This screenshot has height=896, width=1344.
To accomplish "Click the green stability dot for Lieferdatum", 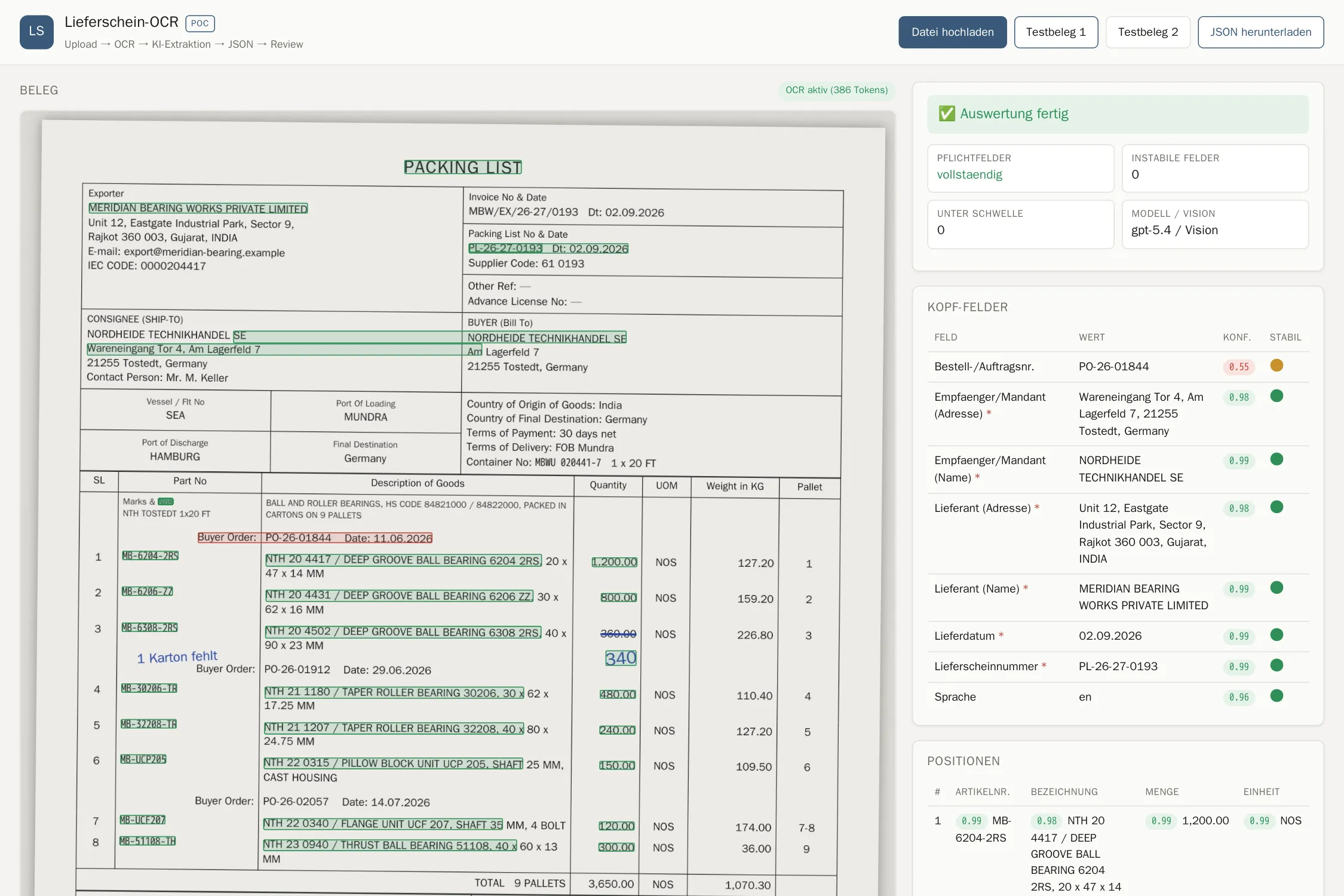I will (x=1277, y=635).
